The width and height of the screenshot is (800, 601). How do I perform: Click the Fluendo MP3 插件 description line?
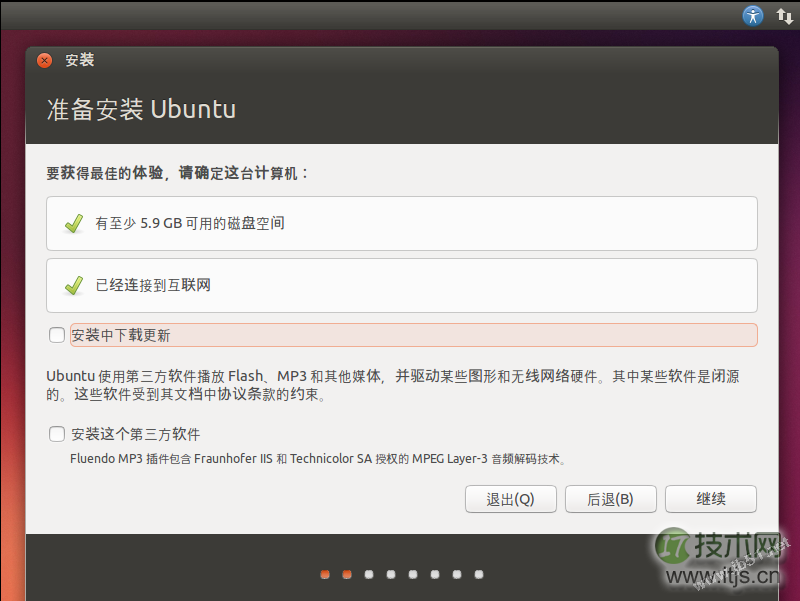pos(318,459)
